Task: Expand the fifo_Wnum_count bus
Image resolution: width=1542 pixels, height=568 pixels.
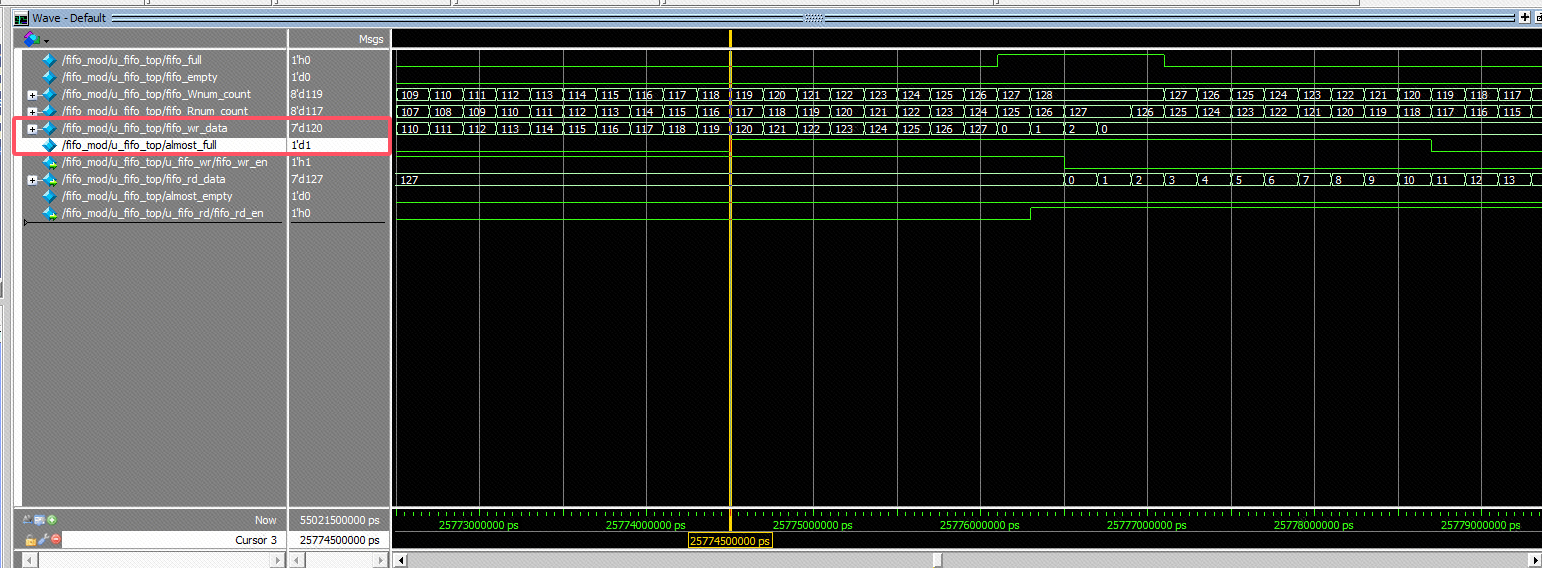Action: click(32, 95)
